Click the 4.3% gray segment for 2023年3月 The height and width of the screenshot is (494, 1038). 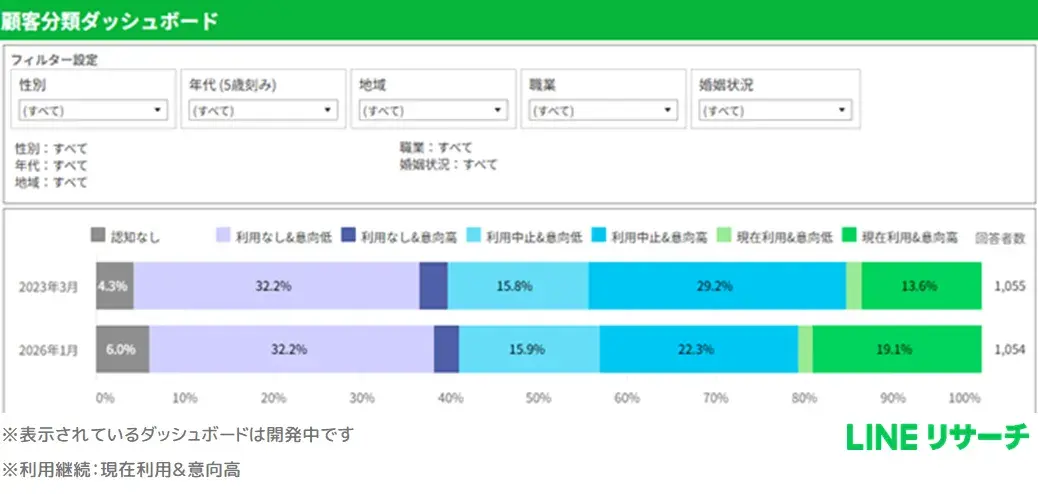pos(114,286)
